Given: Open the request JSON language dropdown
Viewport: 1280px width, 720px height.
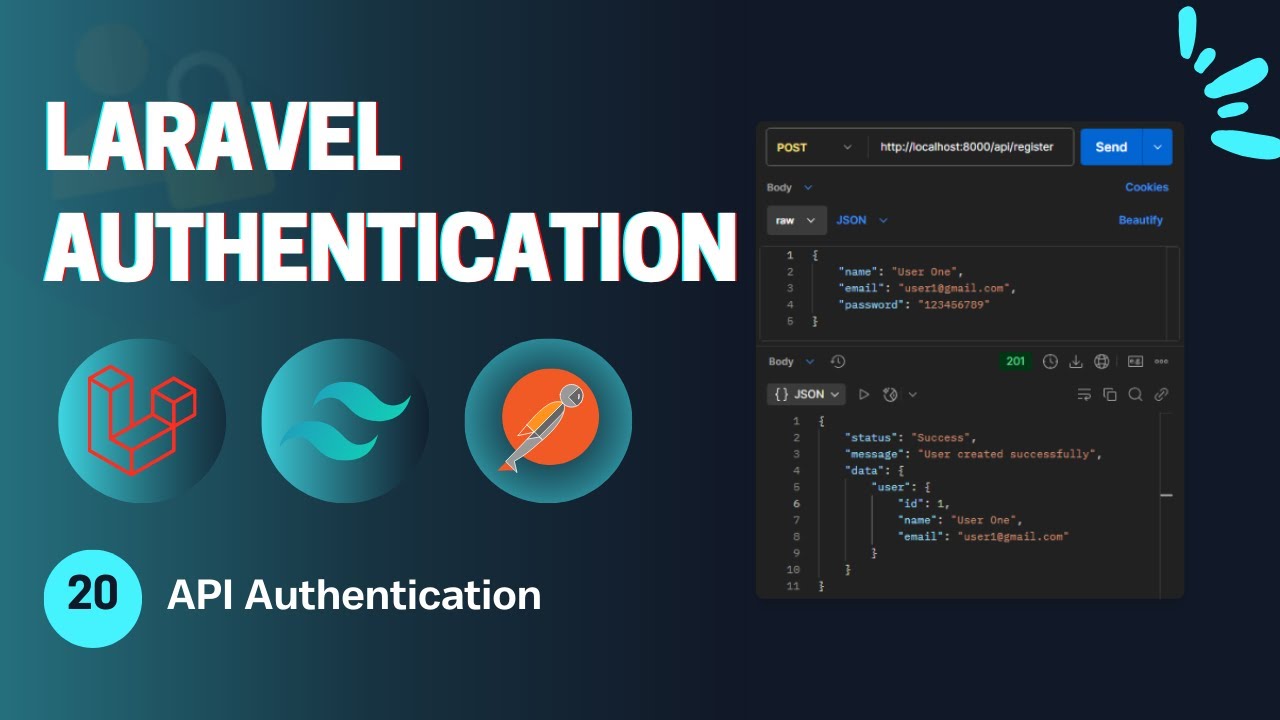Looking at the screenshot, I should [862, 220].
